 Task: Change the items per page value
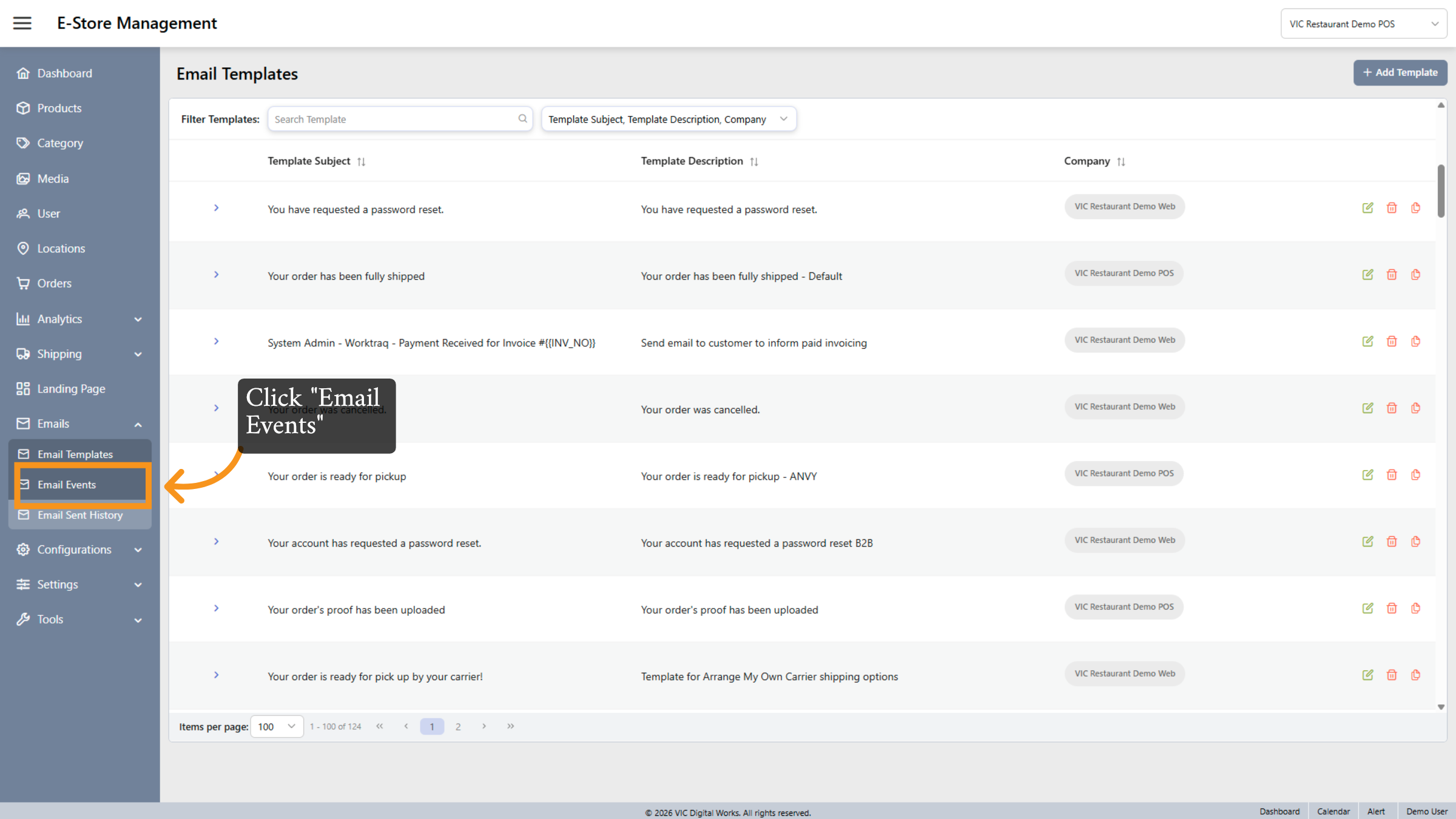point(277,726)
